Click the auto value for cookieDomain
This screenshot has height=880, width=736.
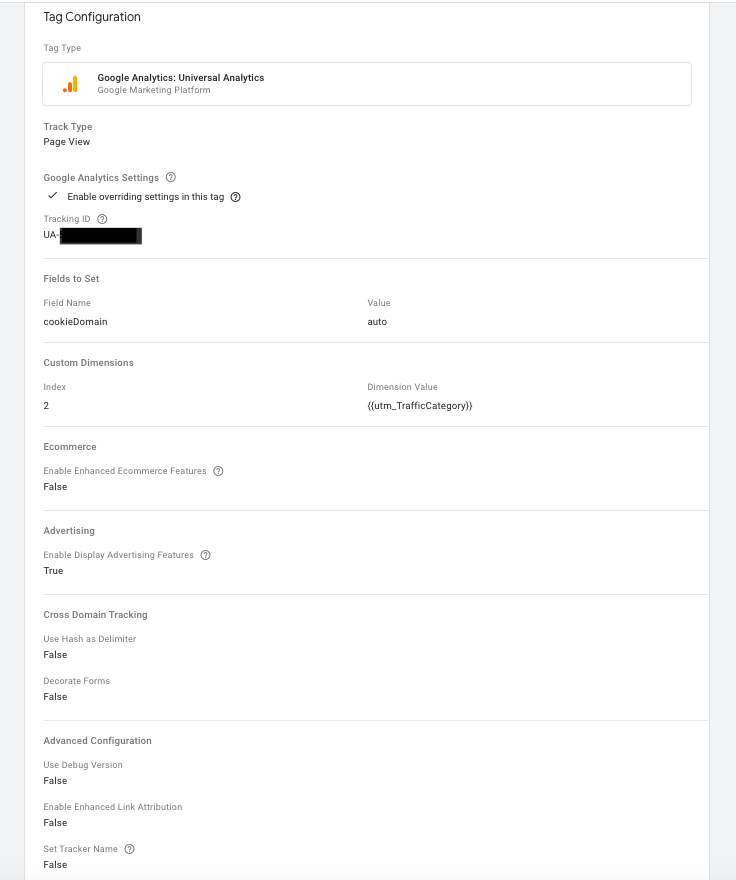point(377,322)
